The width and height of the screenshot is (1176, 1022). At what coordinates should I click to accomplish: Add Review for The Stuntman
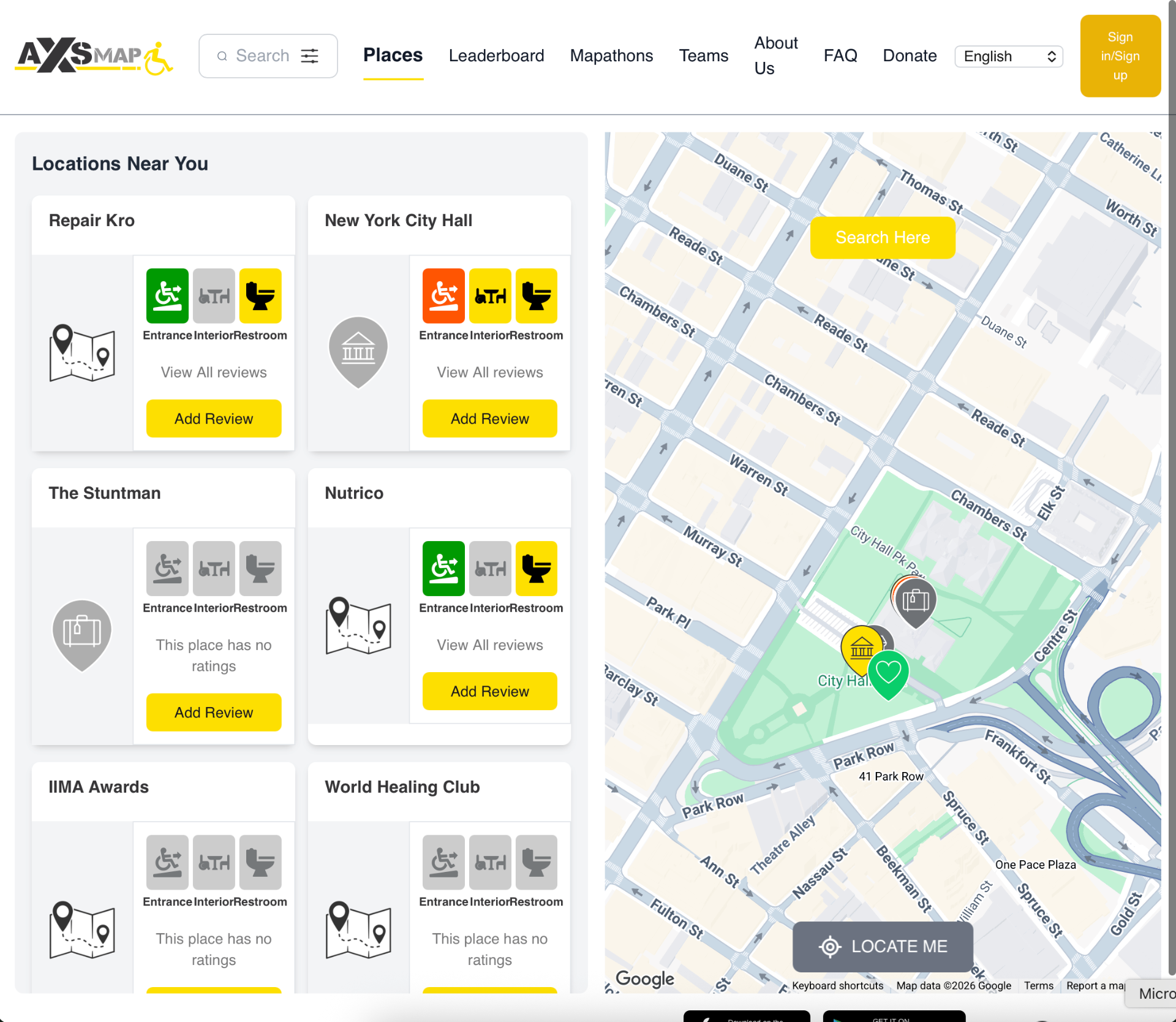point(214,713)
